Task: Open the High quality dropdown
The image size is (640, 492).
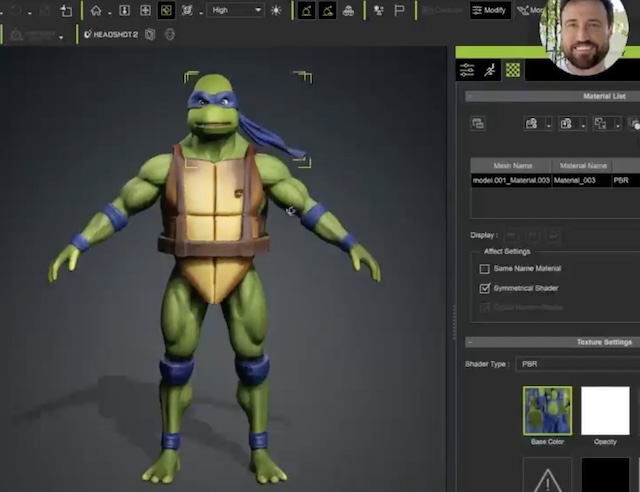Action: coord(236,10)
